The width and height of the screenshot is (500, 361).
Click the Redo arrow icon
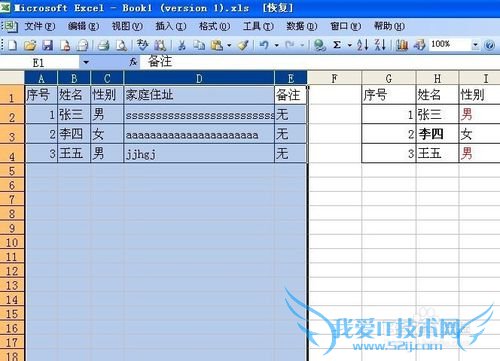tap(290, 45)
